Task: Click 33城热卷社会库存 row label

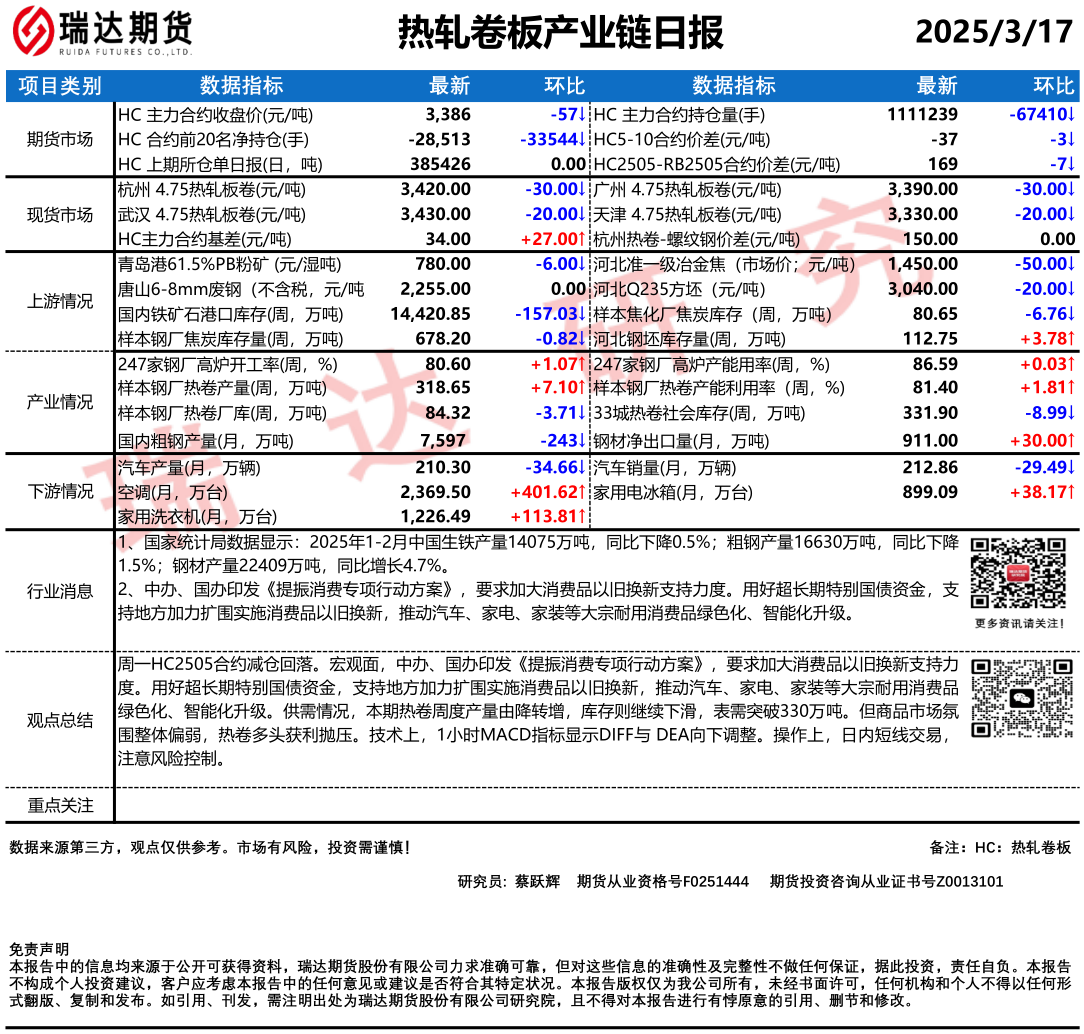Action: tap(699, 413)
